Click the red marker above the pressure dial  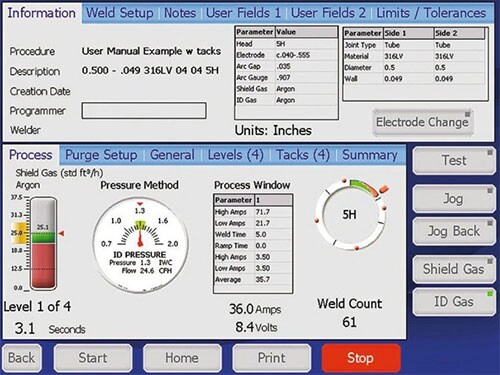click(x=140, y=203)
